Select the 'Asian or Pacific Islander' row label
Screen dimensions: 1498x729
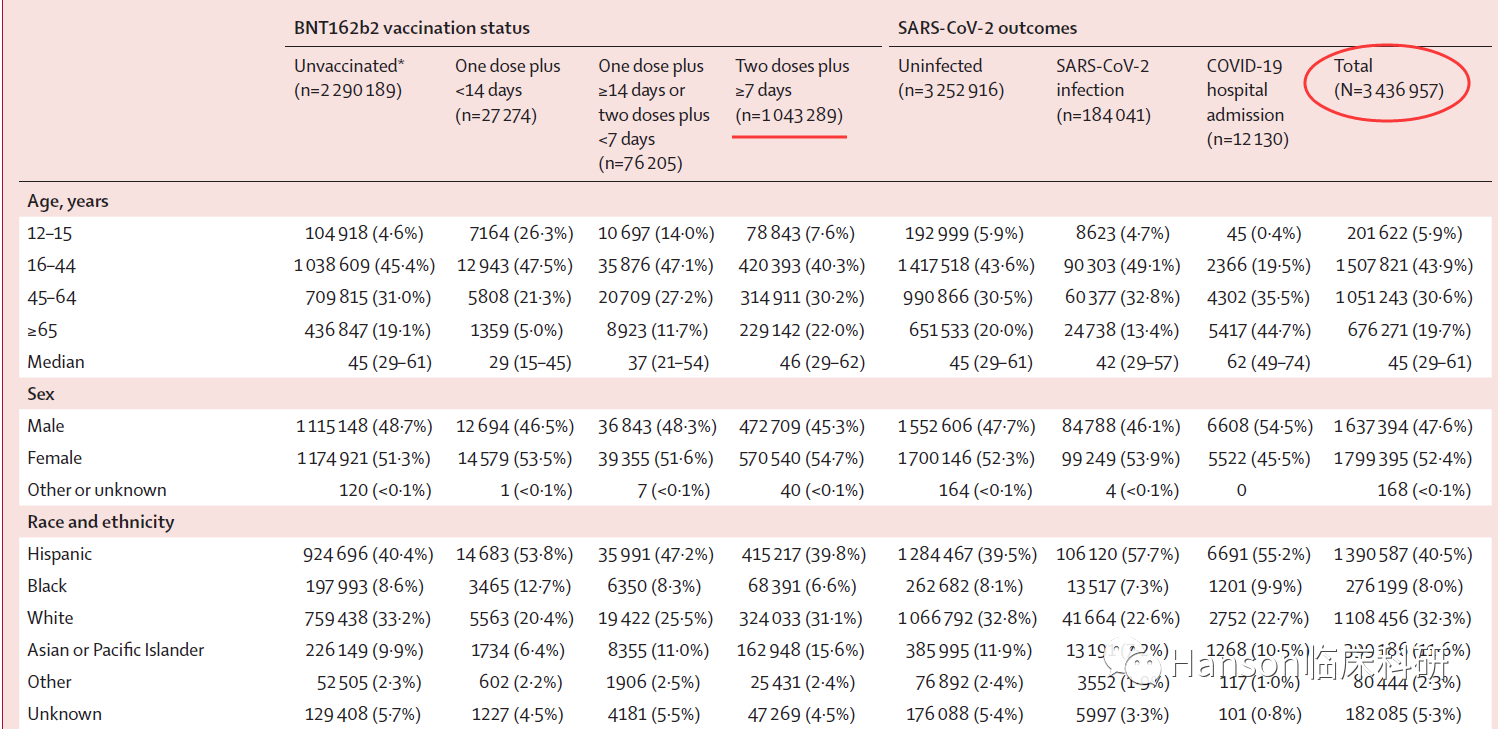tap(116, 650)
